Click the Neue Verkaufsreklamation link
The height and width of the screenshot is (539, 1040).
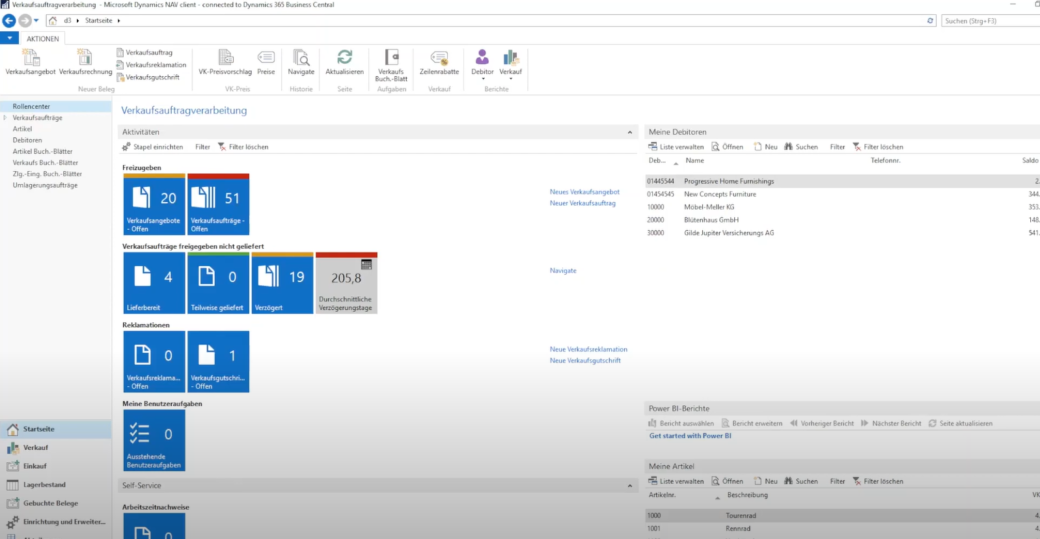(x=588, y=349)
